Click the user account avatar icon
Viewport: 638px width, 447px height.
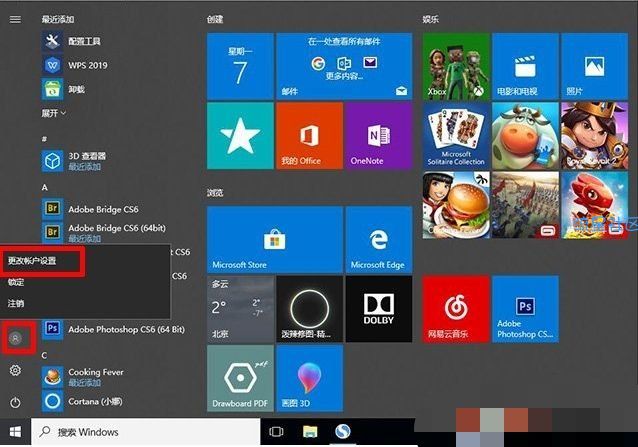pos(15,338)
